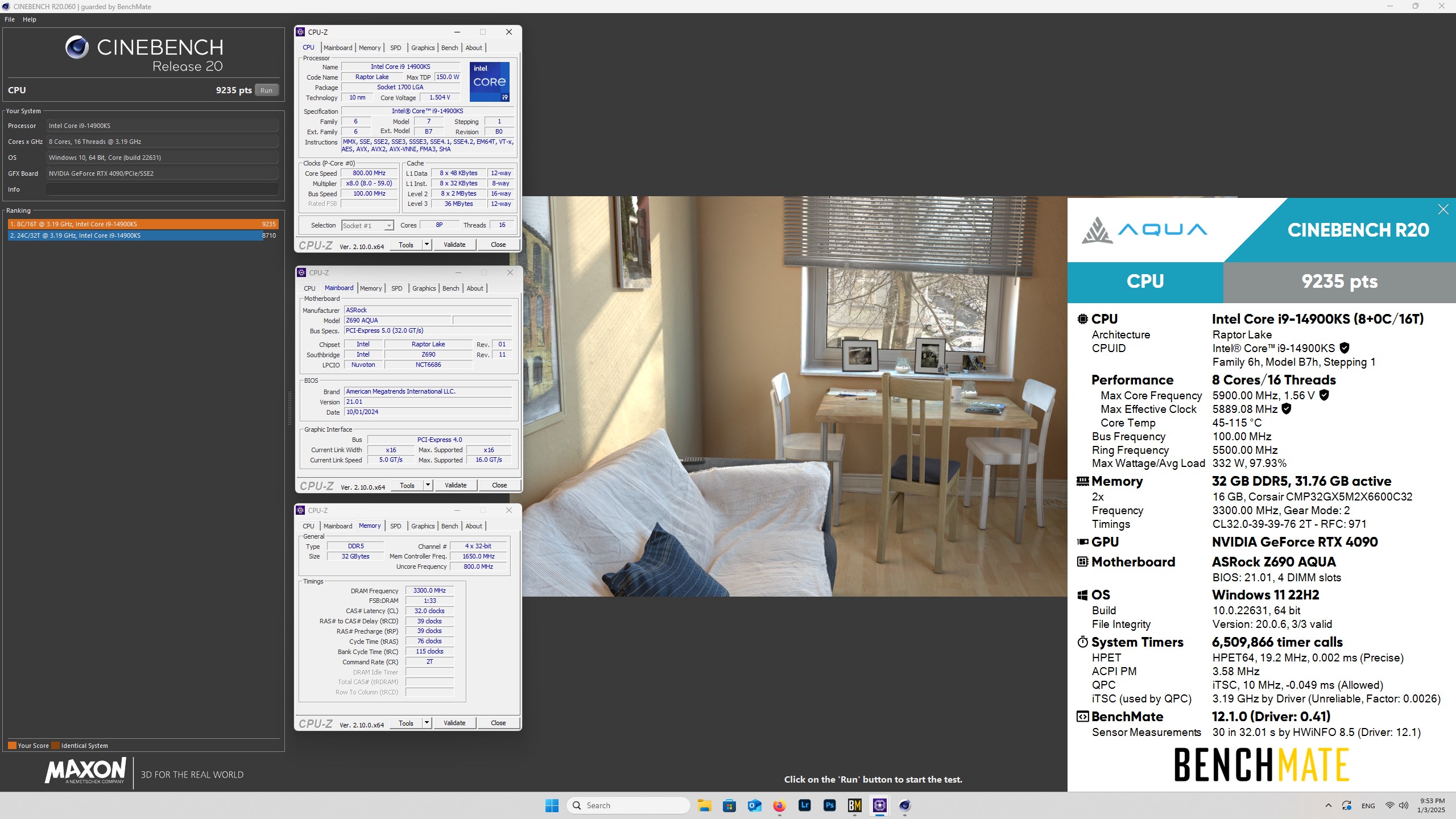Open the sync update tray icon
Viewport: 1456px width, 819px height.
point(1346,805)
